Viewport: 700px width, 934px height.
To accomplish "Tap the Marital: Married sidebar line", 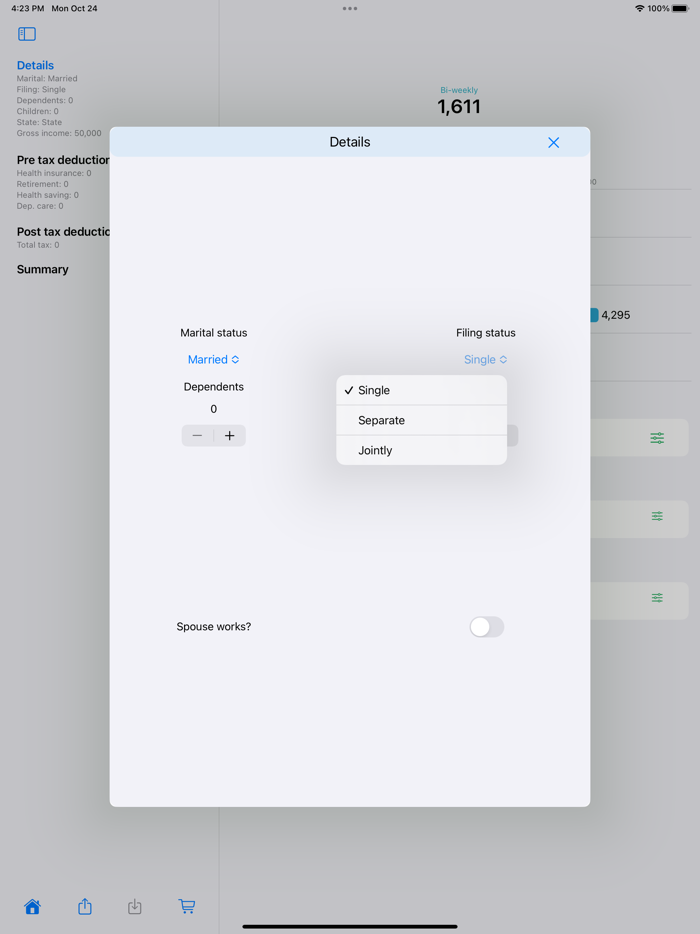I will [x=47, y=79].
